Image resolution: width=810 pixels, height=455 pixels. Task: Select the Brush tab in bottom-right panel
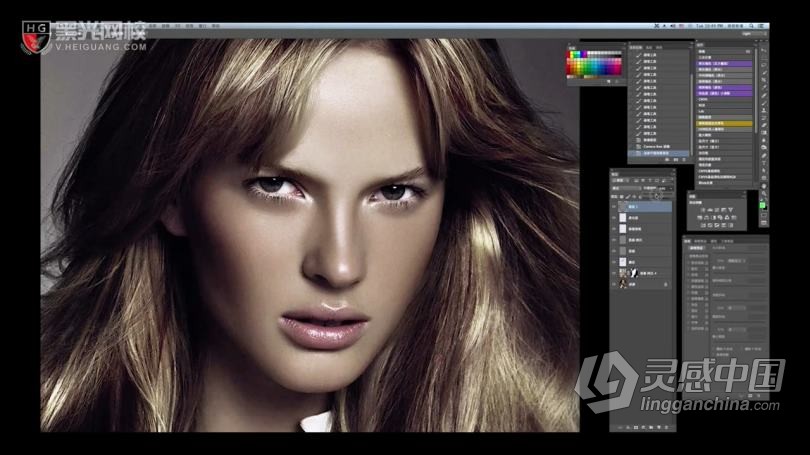click(687, 241)
